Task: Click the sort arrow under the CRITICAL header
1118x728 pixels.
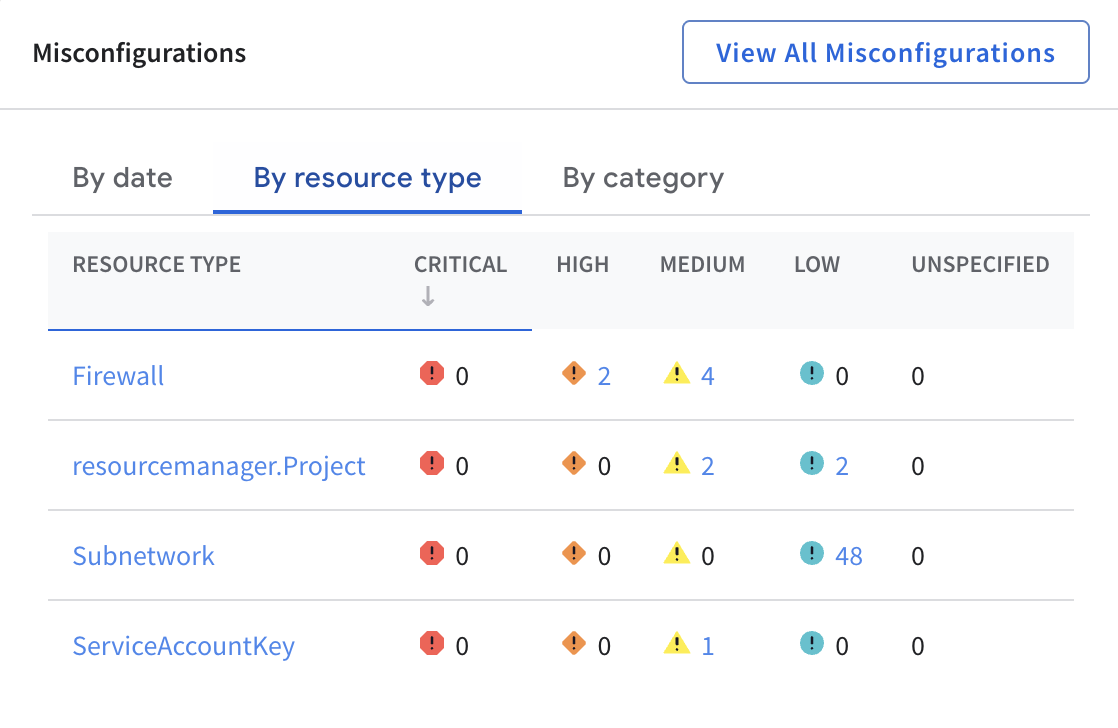Action: pos(428,296)
